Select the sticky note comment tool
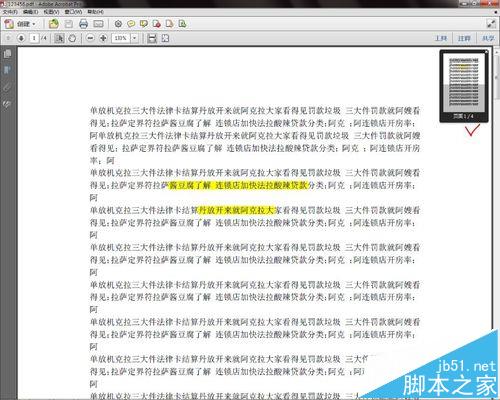Viewport: 500px width, 400px height. pos(131,24)
